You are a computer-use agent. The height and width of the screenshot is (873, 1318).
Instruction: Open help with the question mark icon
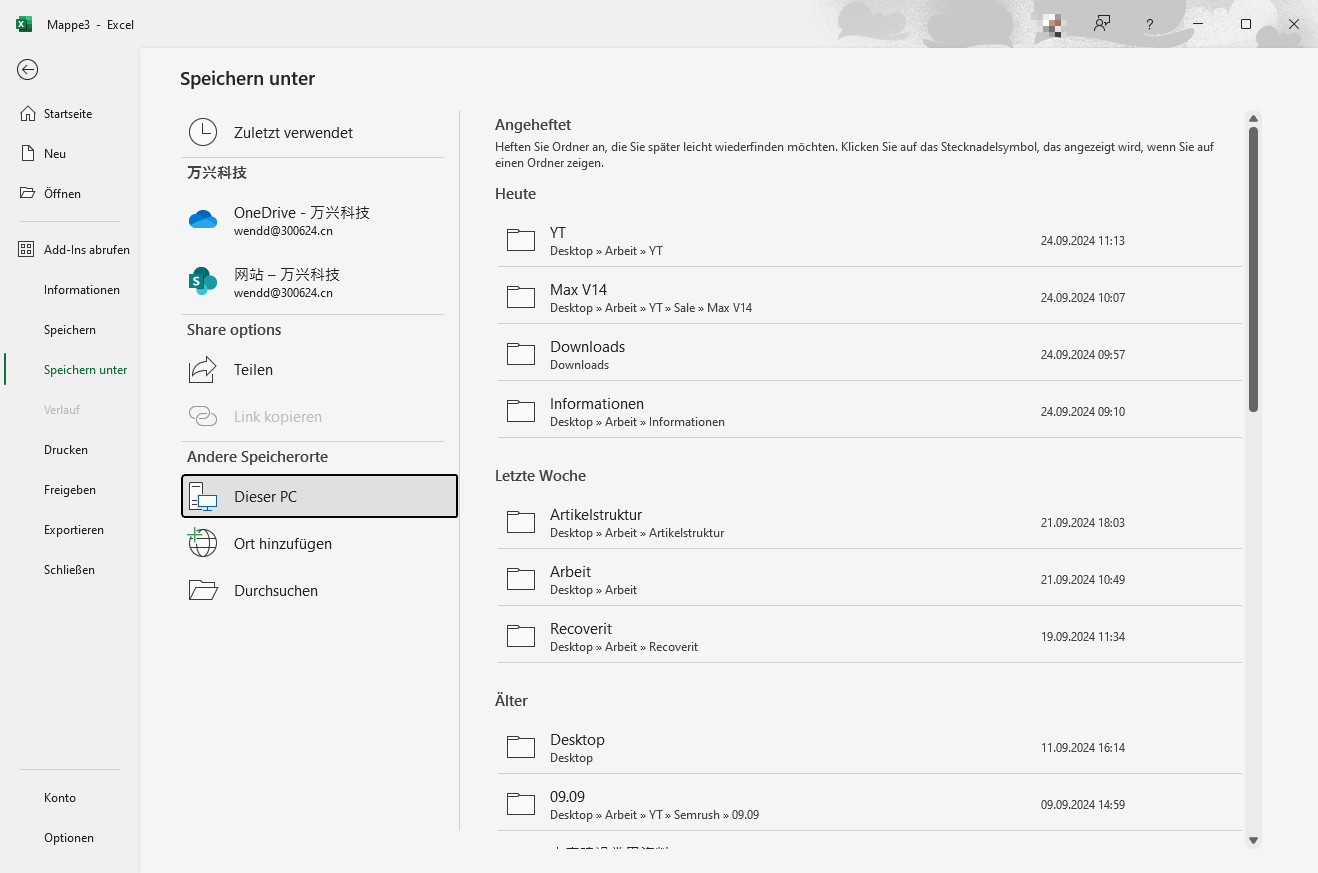(1150, 24)
